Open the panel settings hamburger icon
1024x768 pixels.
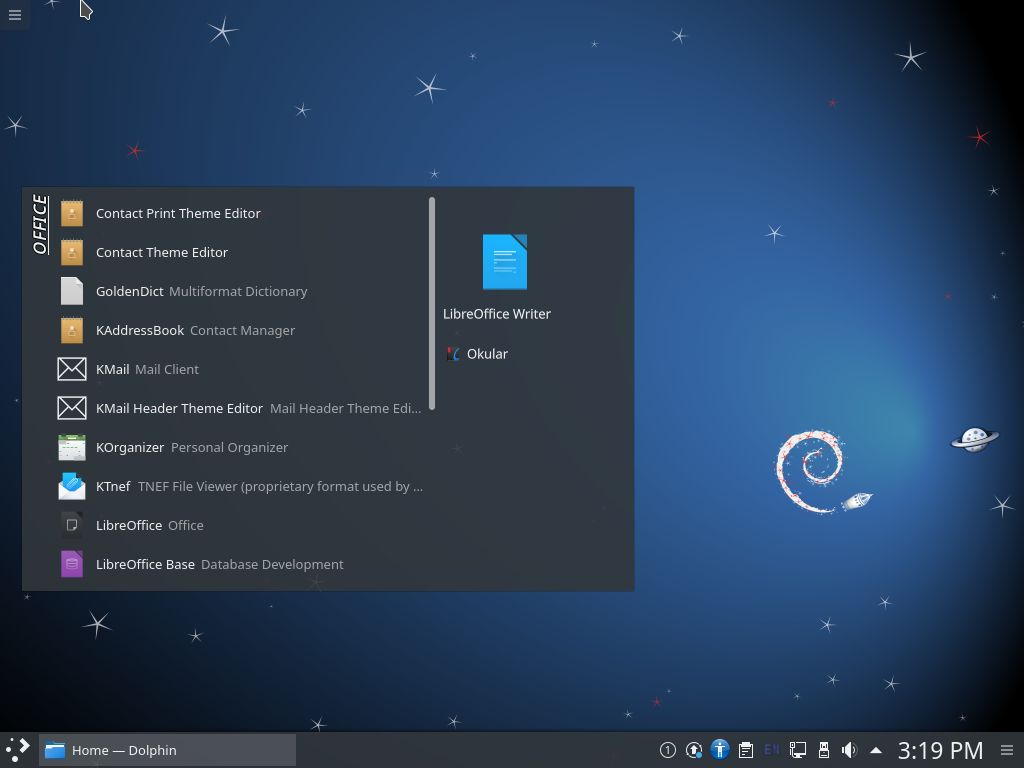[1007, 750]
